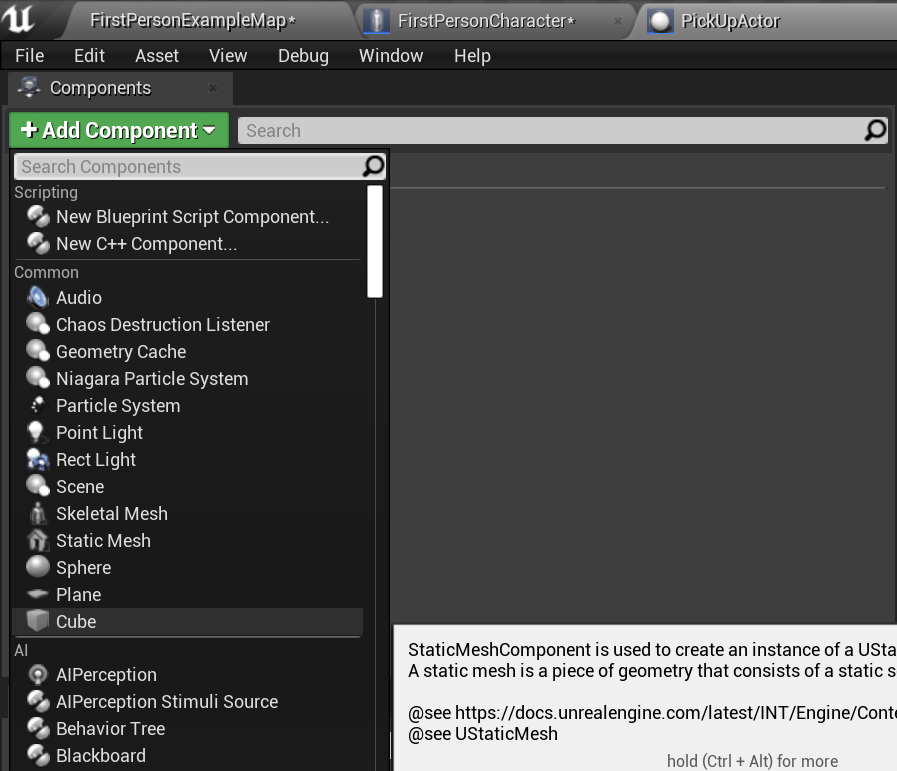Select Blackboard entry
The image size is (897, 771).
[186, 755]
